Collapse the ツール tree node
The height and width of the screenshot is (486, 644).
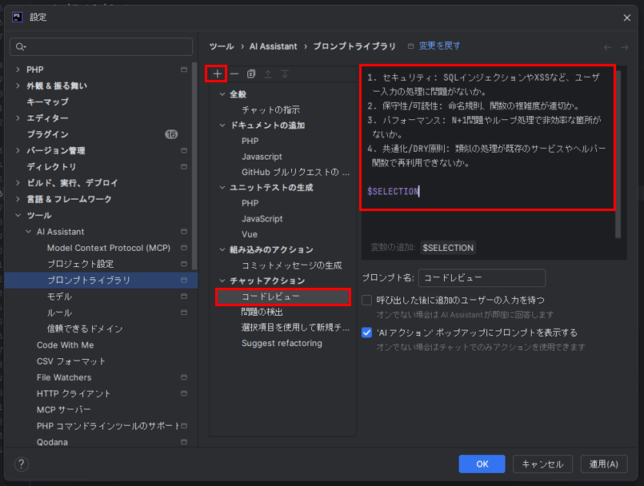(18, 215)
